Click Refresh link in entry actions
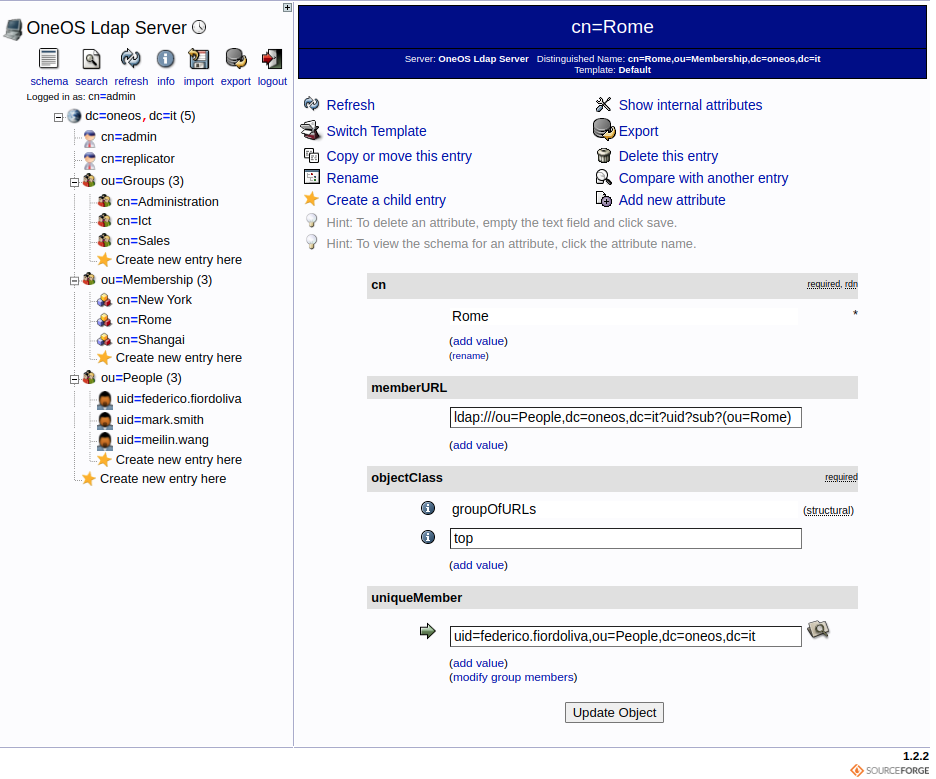The width and height of the screenshot is (936, 779). [350, 105]
